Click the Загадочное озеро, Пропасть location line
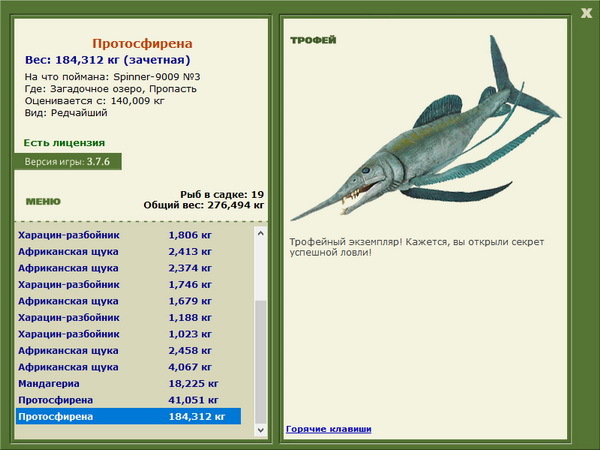Screen dimensions: 600x450 [111, 89]
